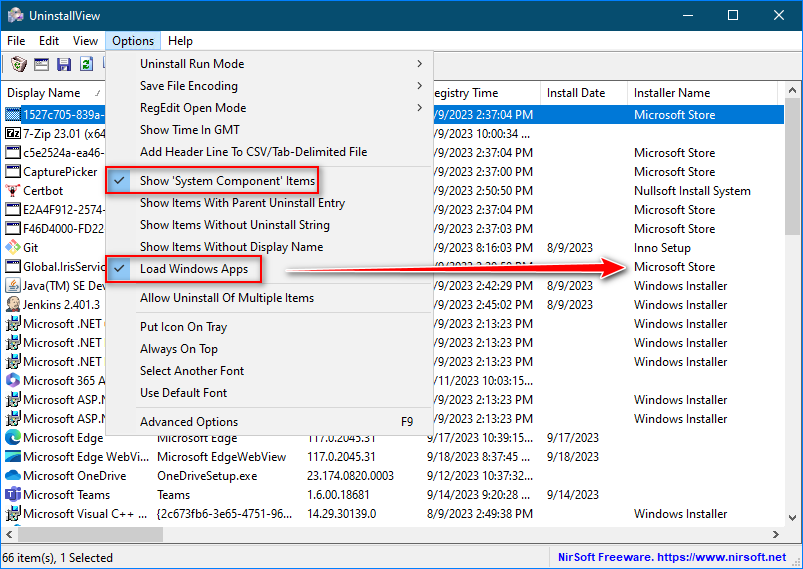The height and width of the screenshot is (569, 803).
Task: Click the Uninstall recycle bin toolbar icon
Action: coord(19,64)
